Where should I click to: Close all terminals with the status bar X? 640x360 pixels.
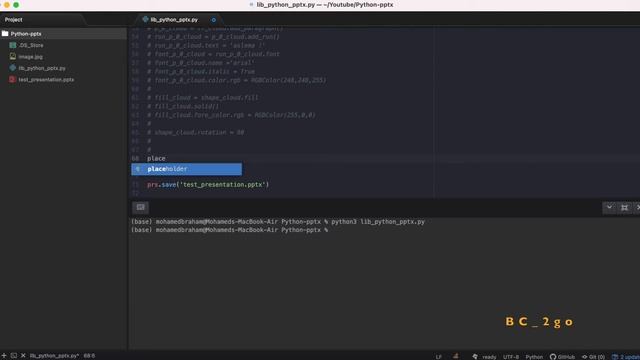coord(23,356)
